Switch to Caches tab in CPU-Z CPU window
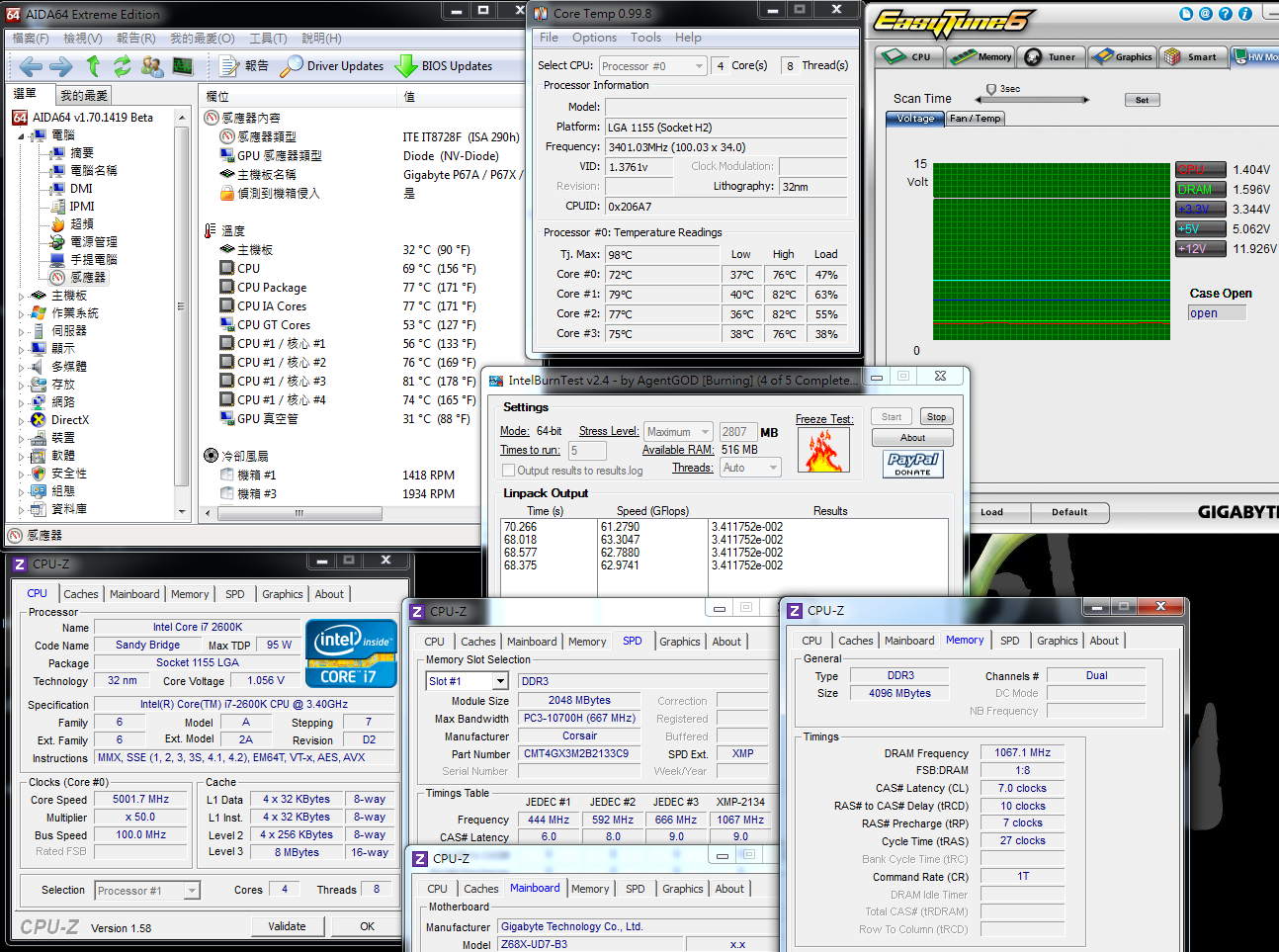The image size is (1279, 952). pos(81,594)
